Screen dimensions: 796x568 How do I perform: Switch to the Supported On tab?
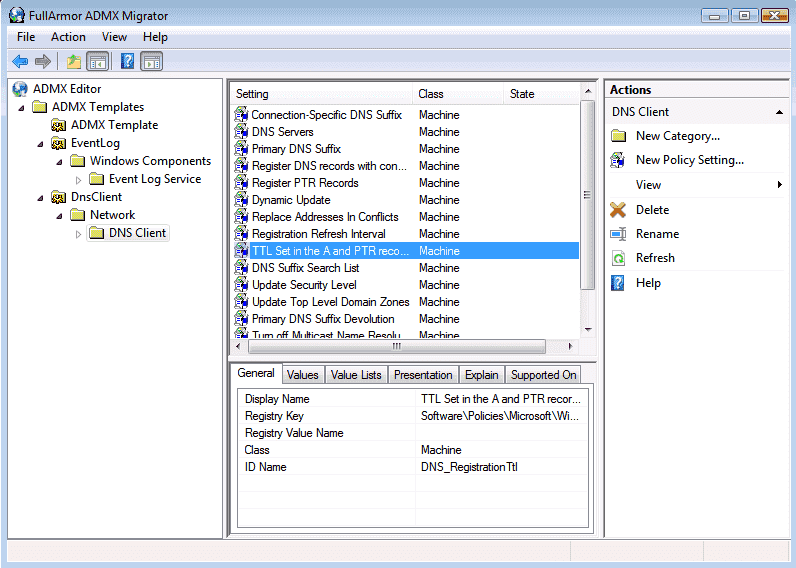click(x=543, y=375)
